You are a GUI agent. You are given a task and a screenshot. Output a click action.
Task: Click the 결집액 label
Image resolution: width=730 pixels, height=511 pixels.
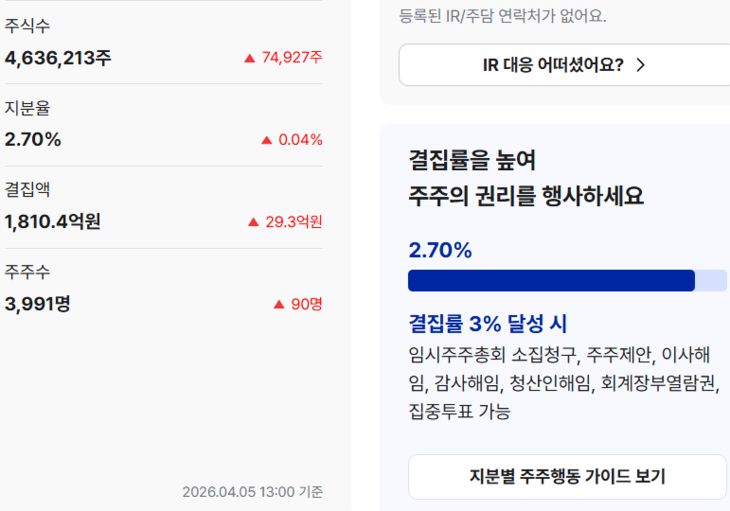pos(27,189)
